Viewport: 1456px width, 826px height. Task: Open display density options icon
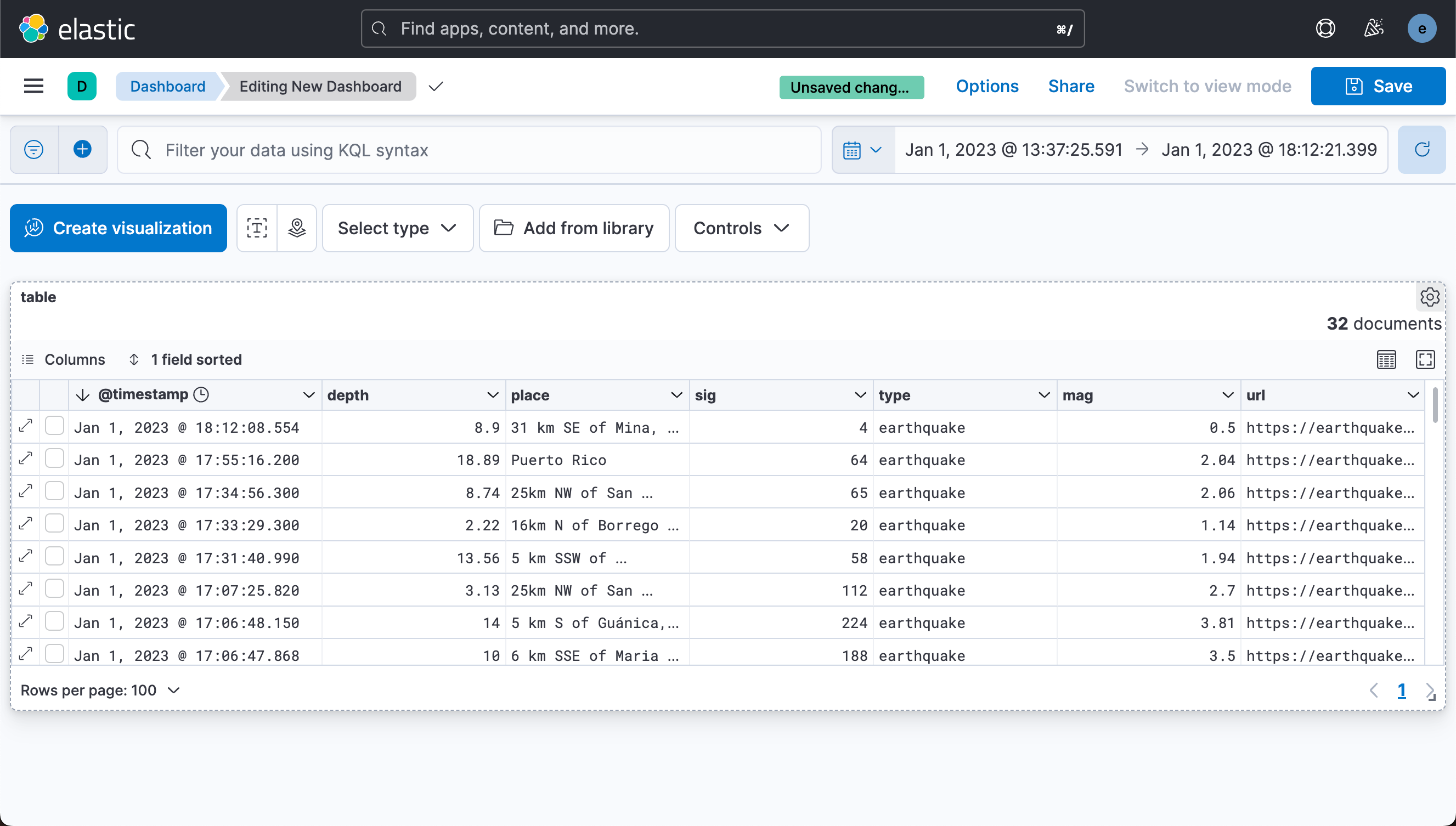coord(1386,360)
